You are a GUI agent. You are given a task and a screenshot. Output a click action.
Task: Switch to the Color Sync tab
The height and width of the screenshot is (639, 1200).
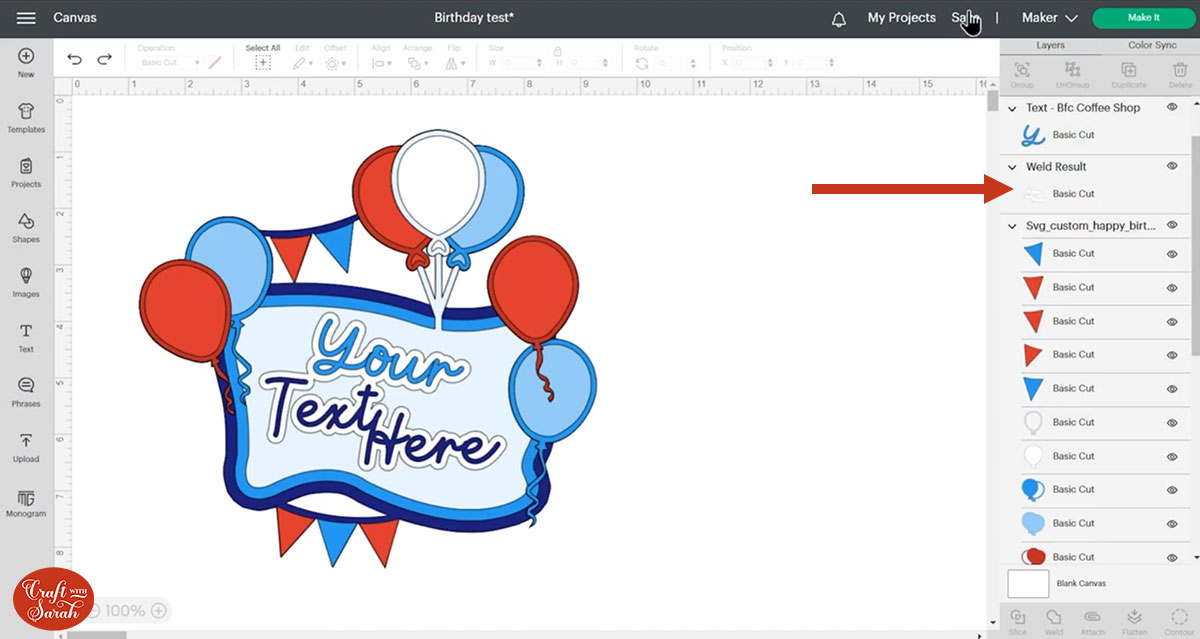tap(1152, 45)
